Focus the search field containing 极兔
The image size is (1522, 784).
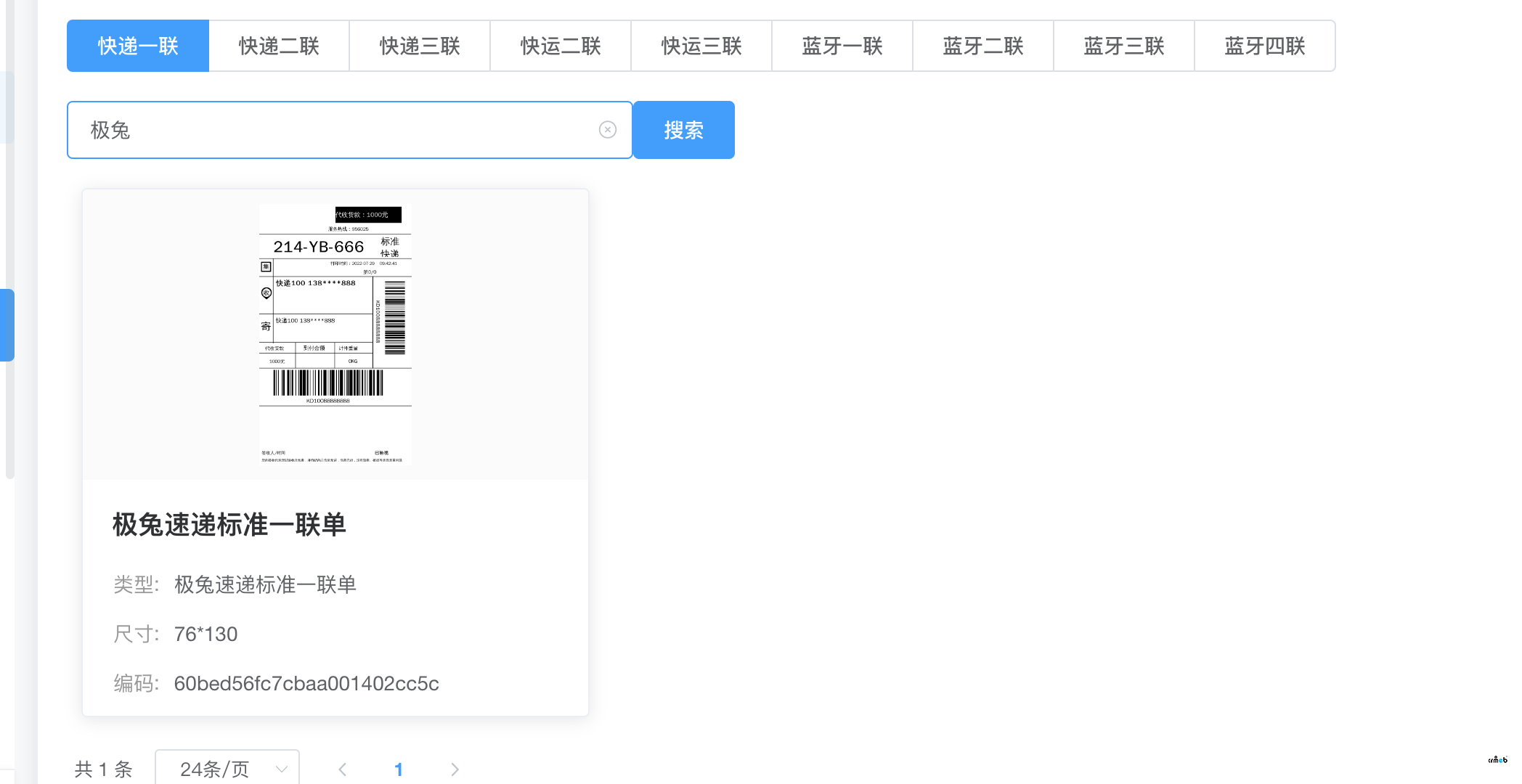[x=350, y=130]
